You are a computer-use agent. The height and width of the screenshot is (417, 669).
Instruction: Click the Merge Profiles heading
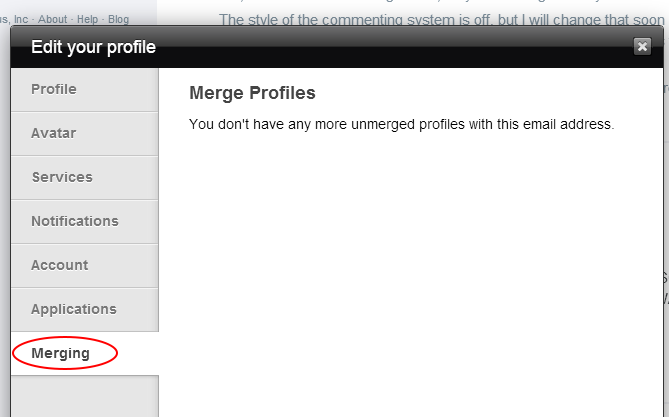point(252,93)
